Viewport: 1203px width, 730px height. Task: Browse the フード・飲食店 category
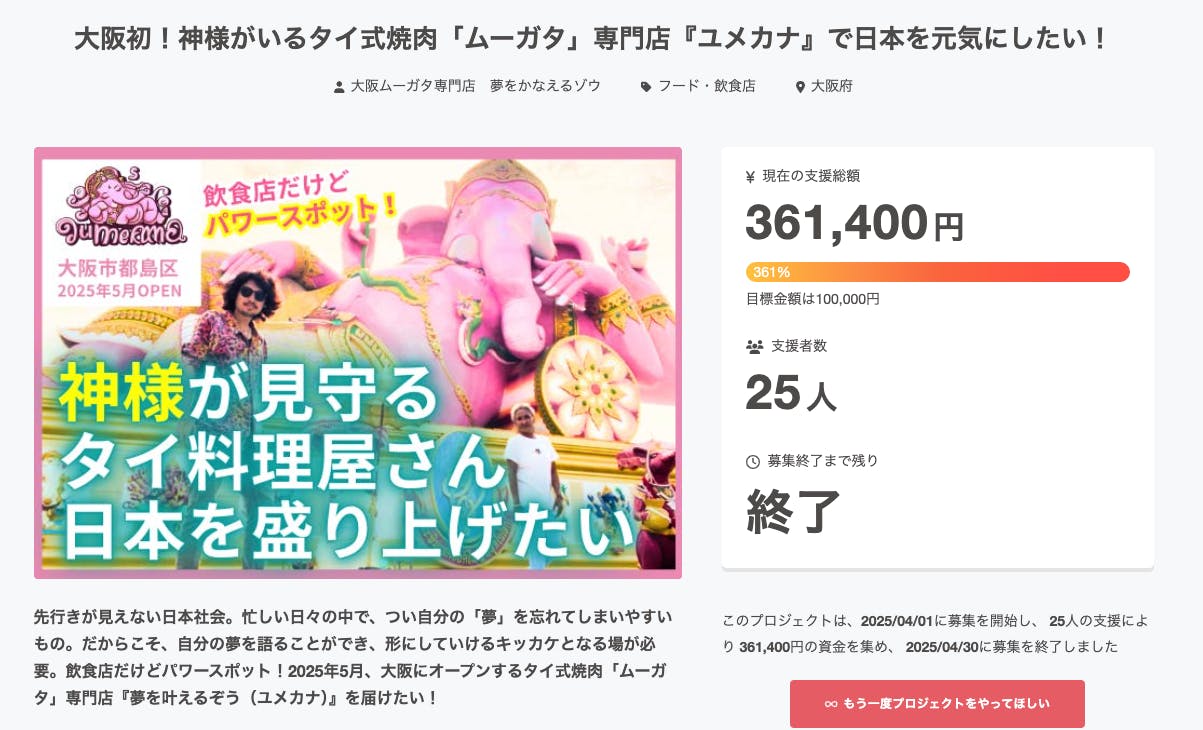click(706, 86)
